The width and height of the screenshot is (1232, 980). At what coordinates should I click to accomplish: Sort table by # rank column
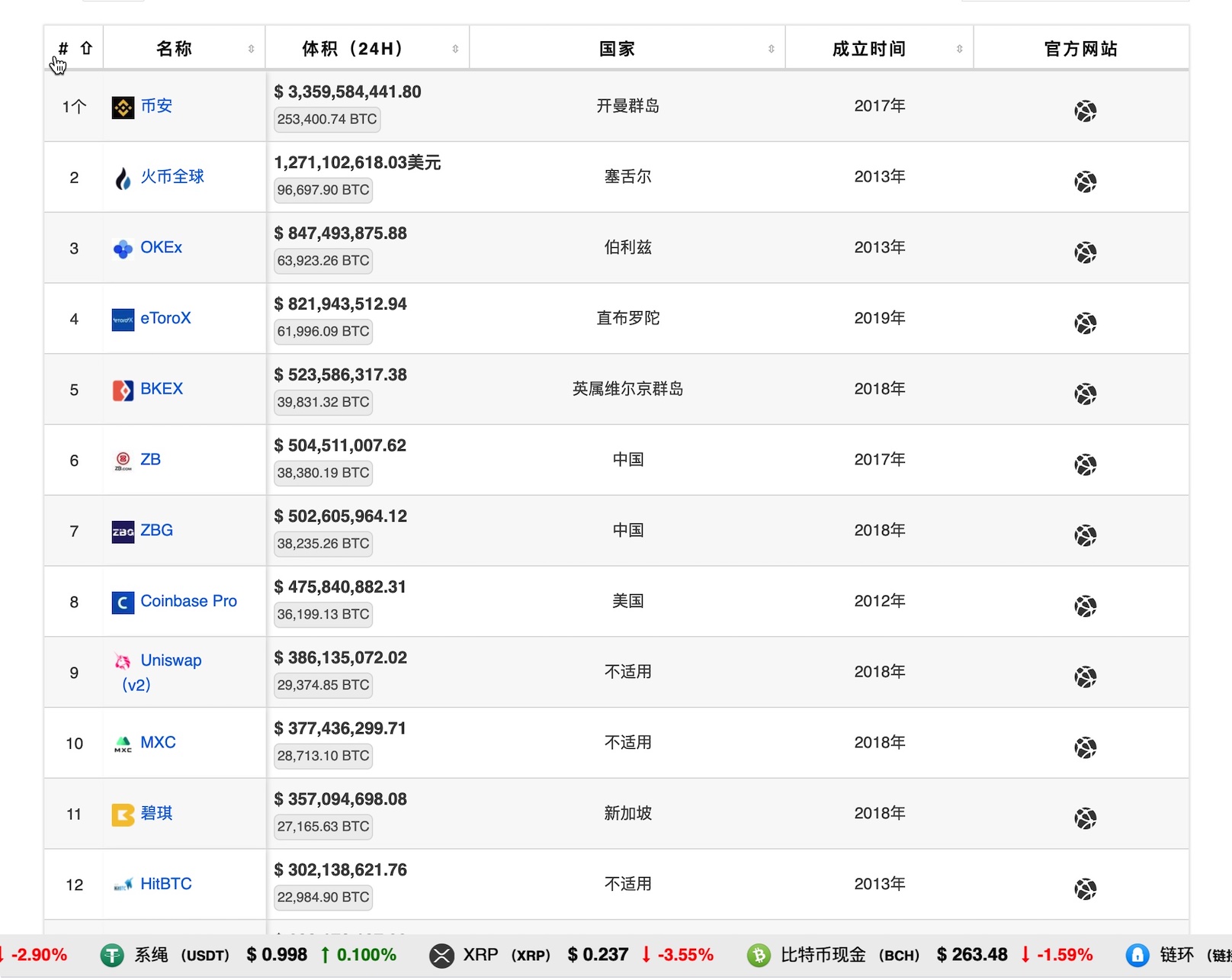74,49
